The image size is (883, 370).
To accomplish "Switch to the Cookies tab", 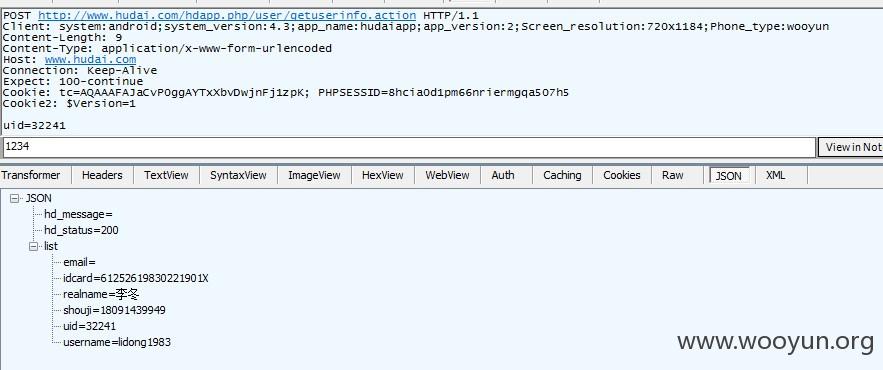I will [622, 175].
